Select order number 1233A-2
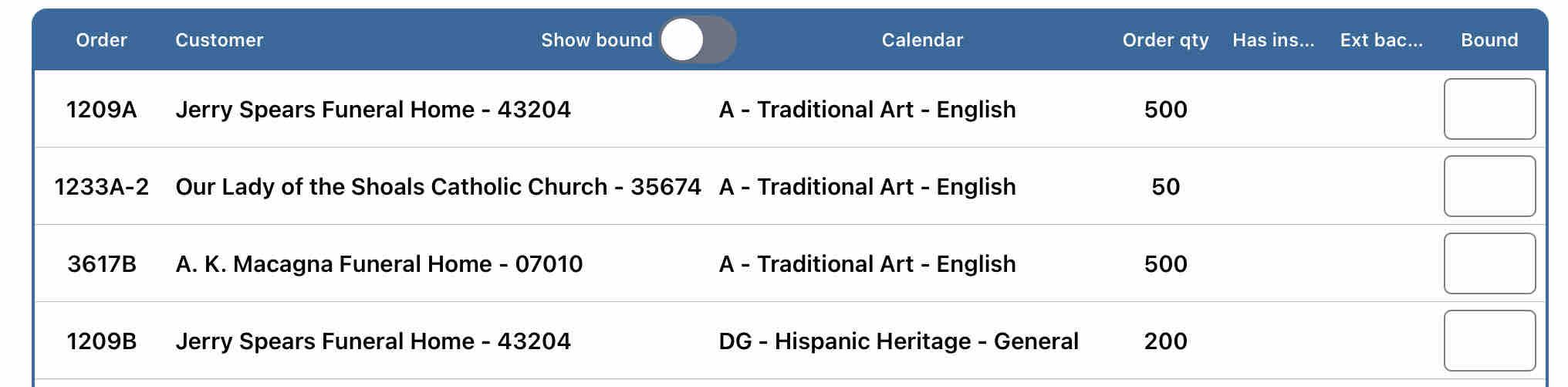Viewport: 1568px width, 387px height. point(101,187)
